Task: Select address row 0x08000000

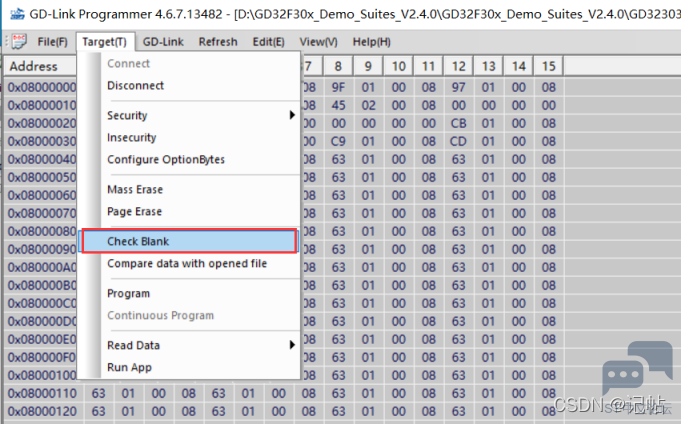Action: pyautogui.click(x=42, y=87)
